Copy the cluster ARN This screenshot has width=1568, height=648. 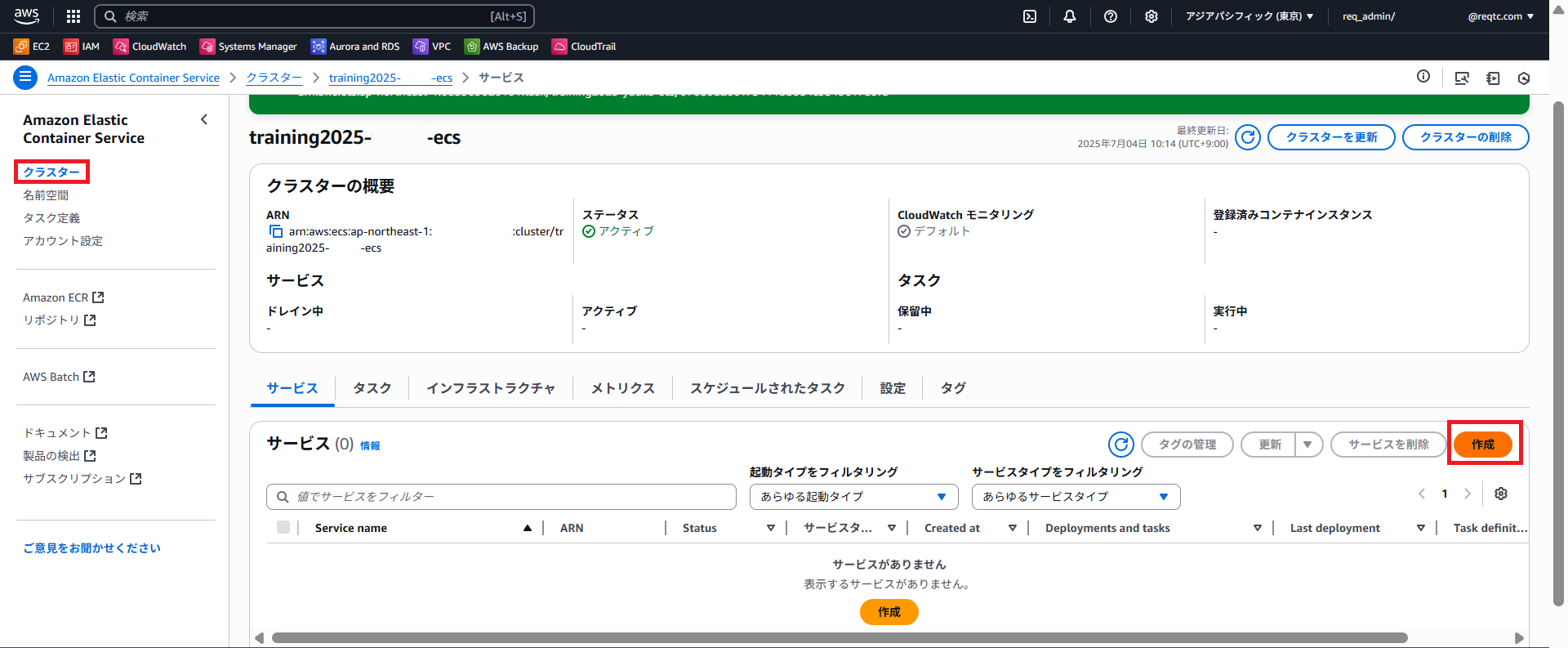pyautogui.click(x=276, y=231)
